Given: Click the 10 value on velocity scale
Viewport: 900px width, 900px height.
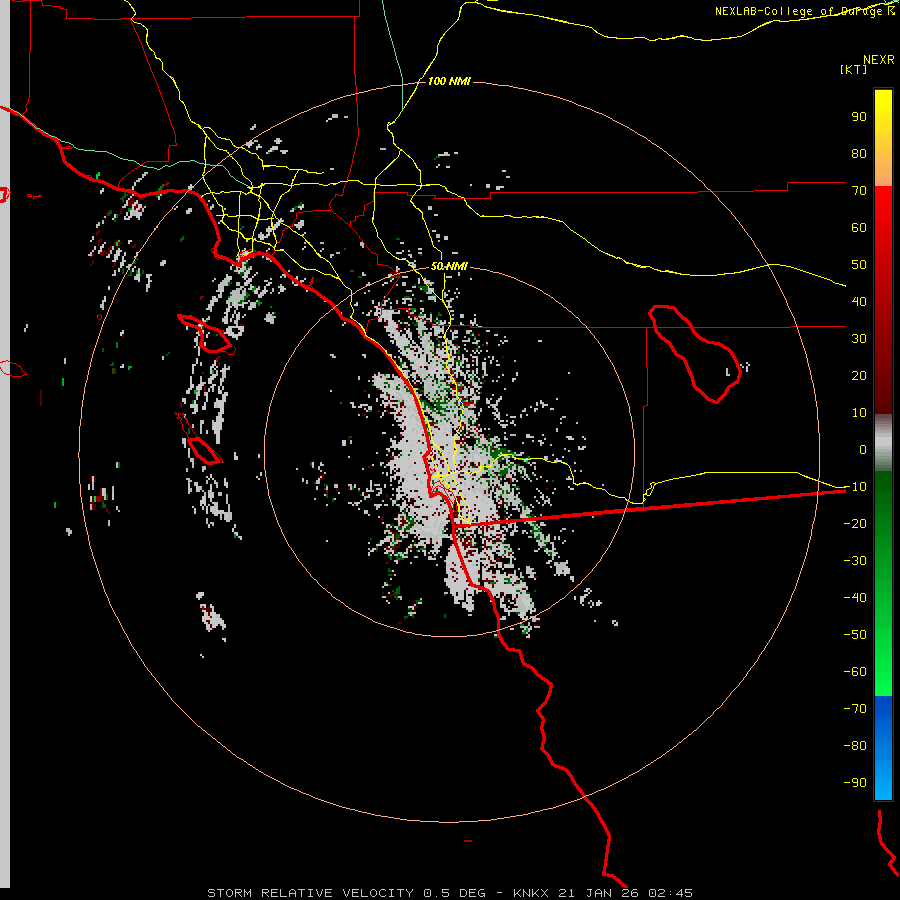Looking at the screenshot, I should tap(859, 413).
